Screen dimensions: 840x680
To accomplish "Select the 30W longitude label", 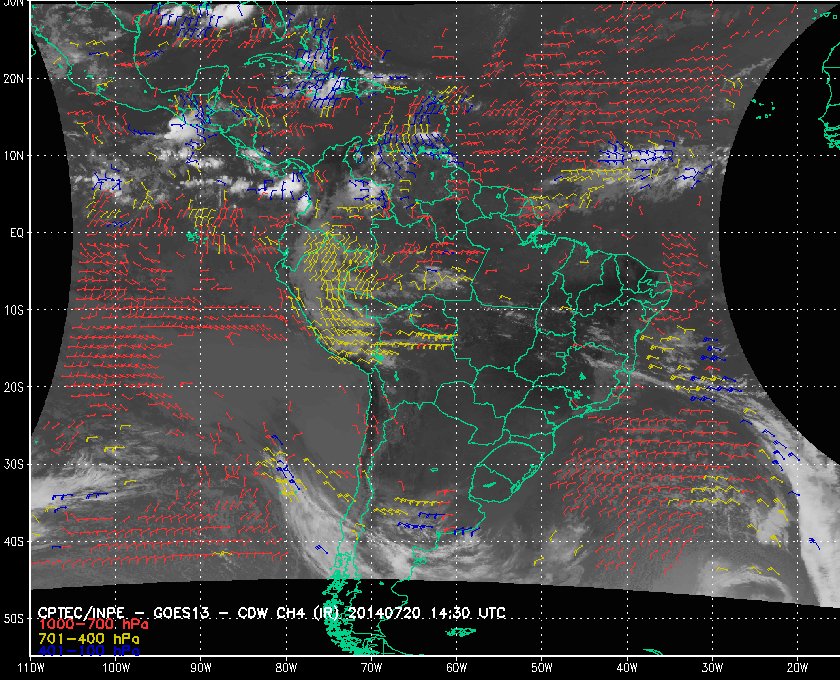I will (712, 667).
